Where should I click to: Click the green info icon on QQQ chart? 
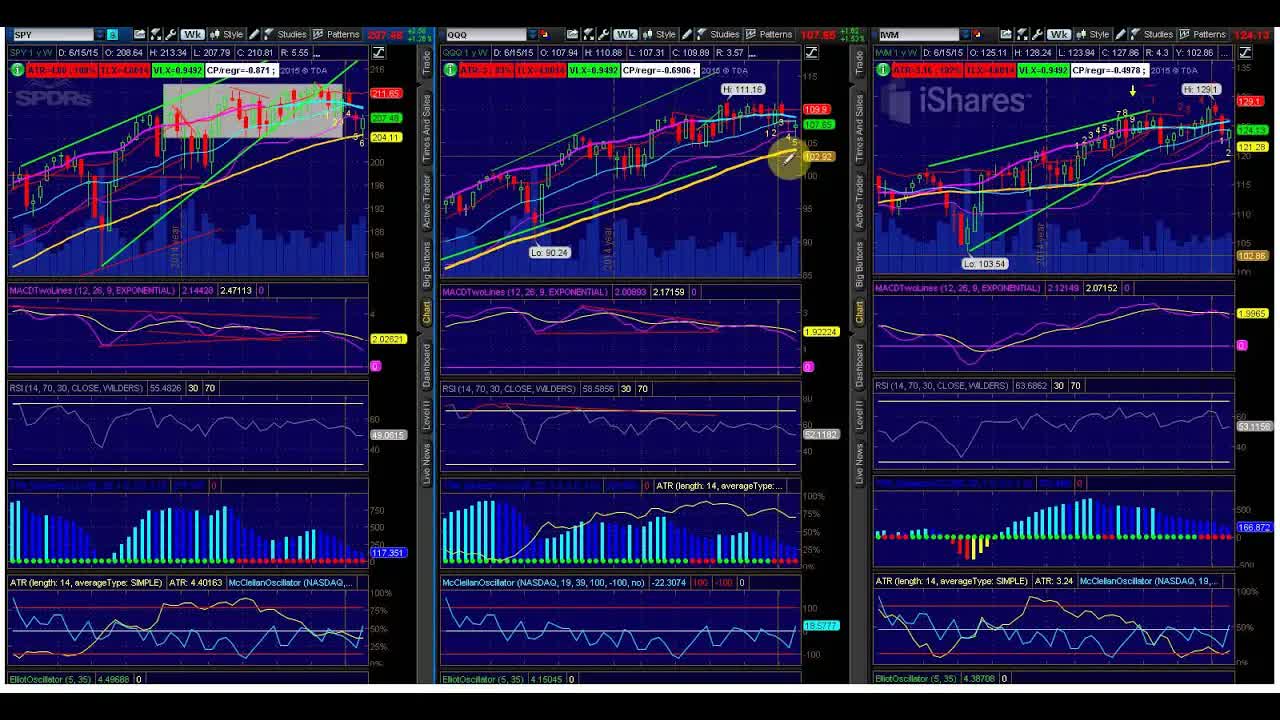(450, 70)
